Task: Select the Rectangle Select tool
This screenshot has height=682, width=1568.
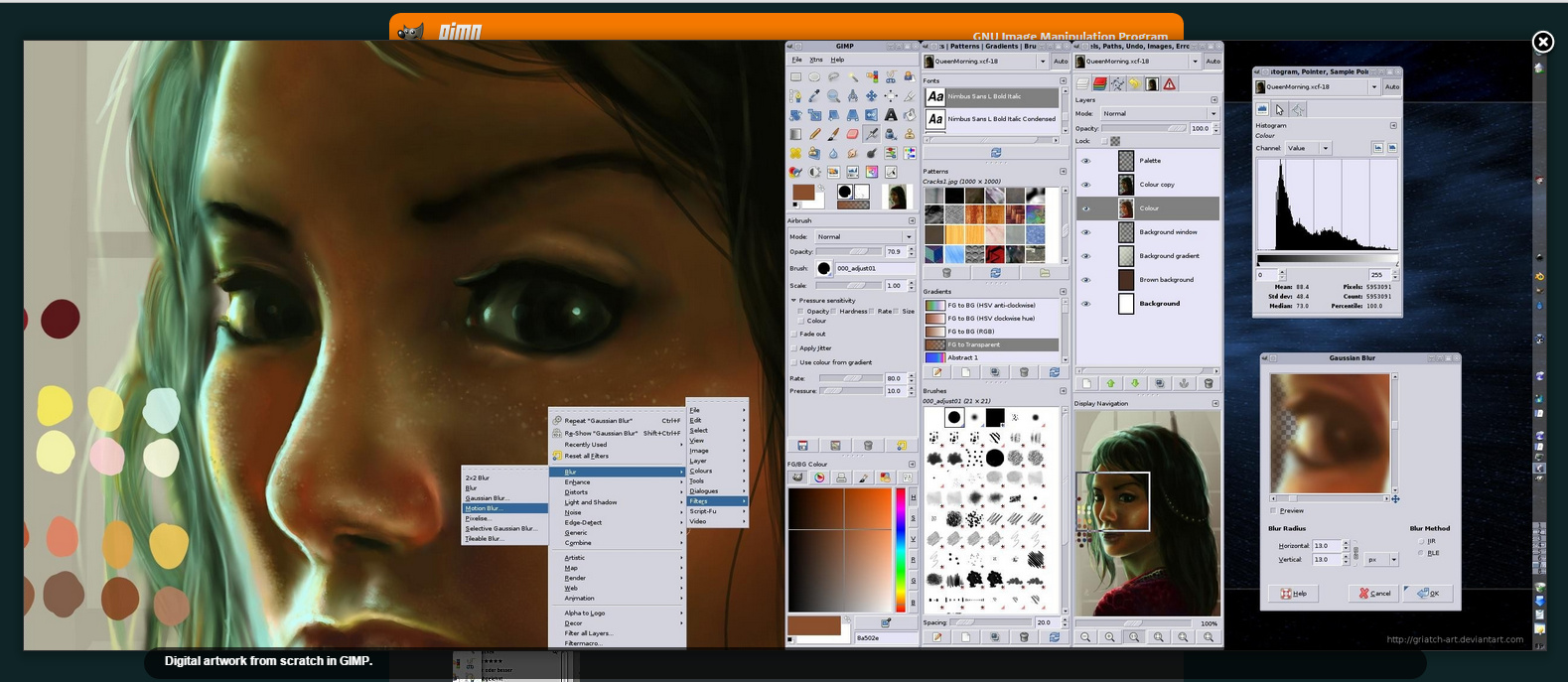Action: pos(795,76)
